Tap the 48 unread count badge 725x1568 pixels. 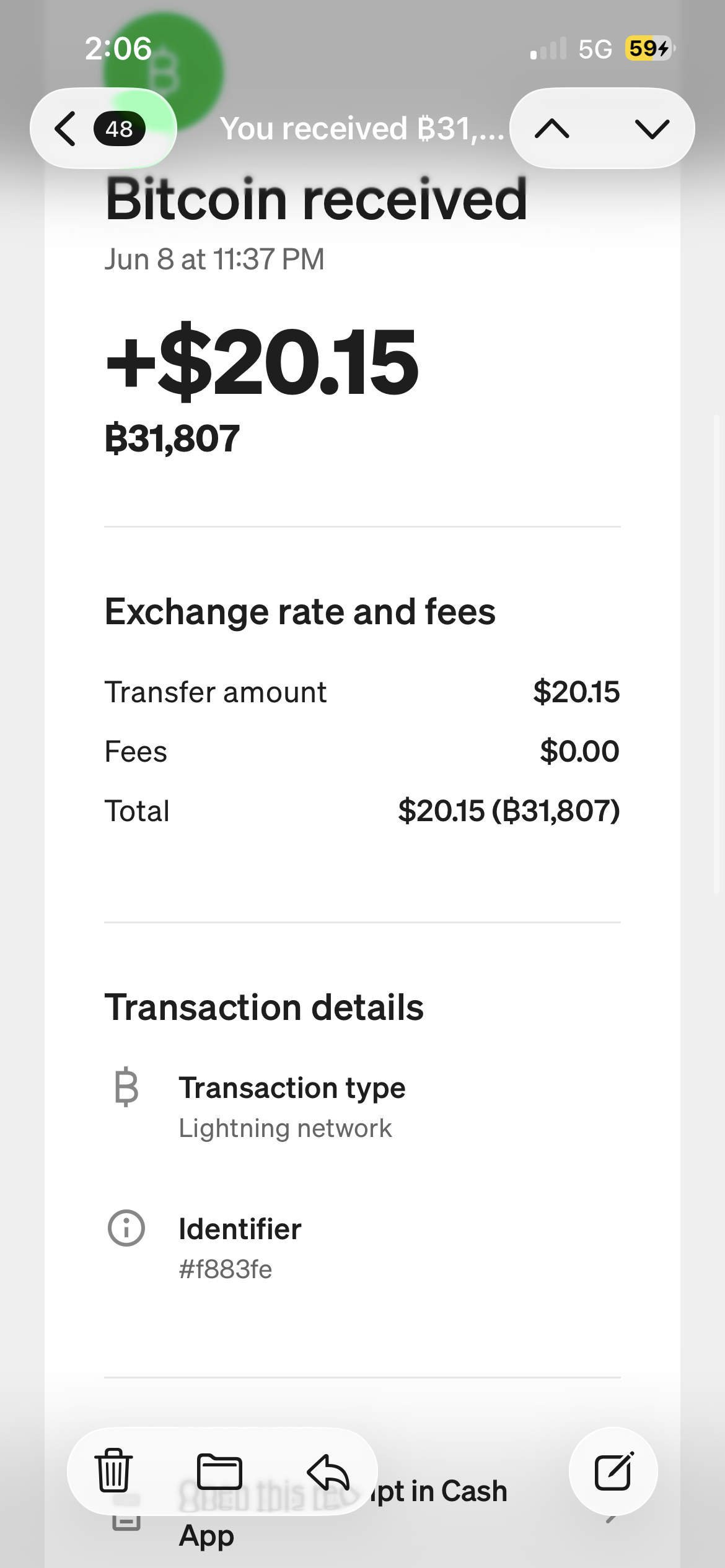(119, 129)
